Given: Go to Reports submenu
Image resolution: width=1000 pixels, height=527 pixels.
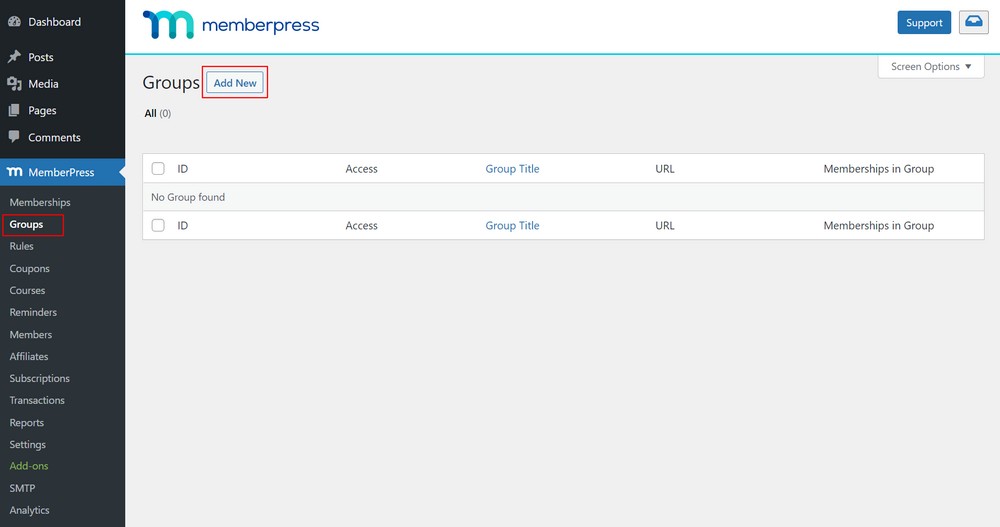Looking at the screenshot, I should 27,422.
